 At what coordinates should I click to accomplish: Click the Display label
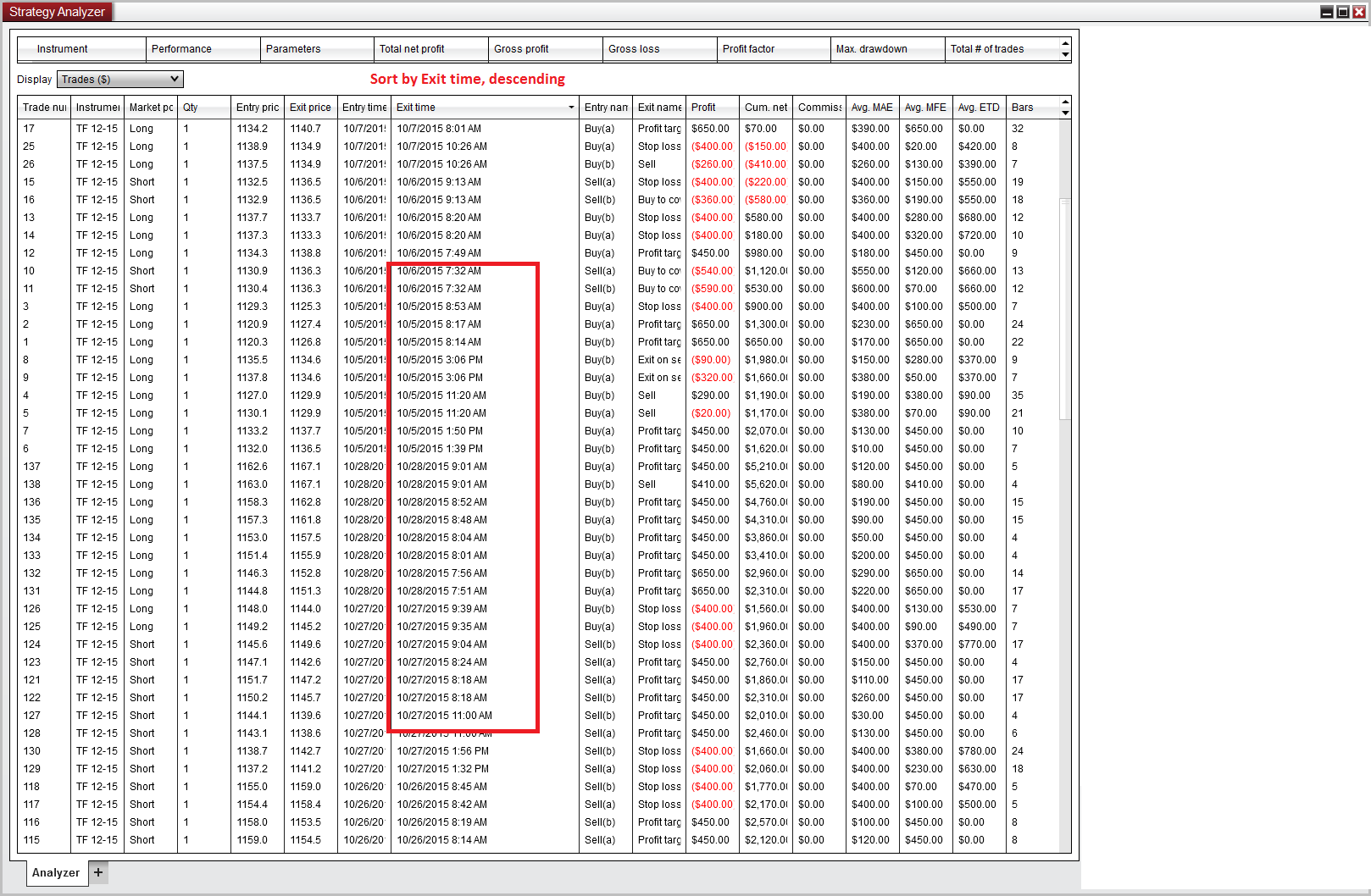[x=35, y=80]
